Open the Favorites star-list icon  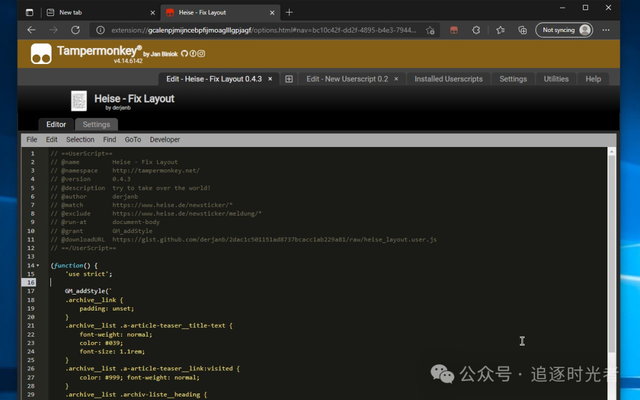click(500, 30)
